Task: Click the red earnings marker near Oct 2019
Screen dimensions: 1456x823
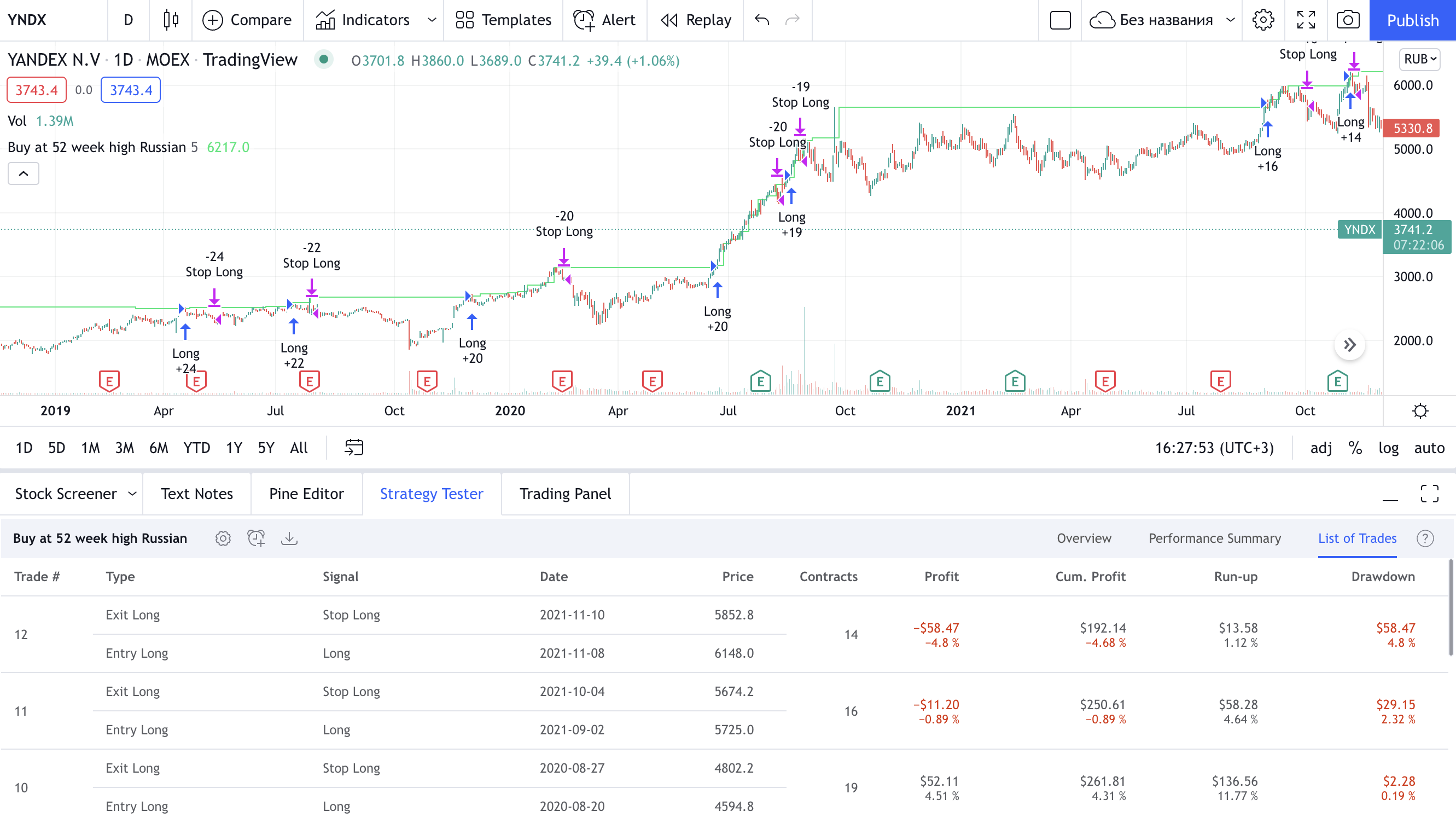Action: 427,381
